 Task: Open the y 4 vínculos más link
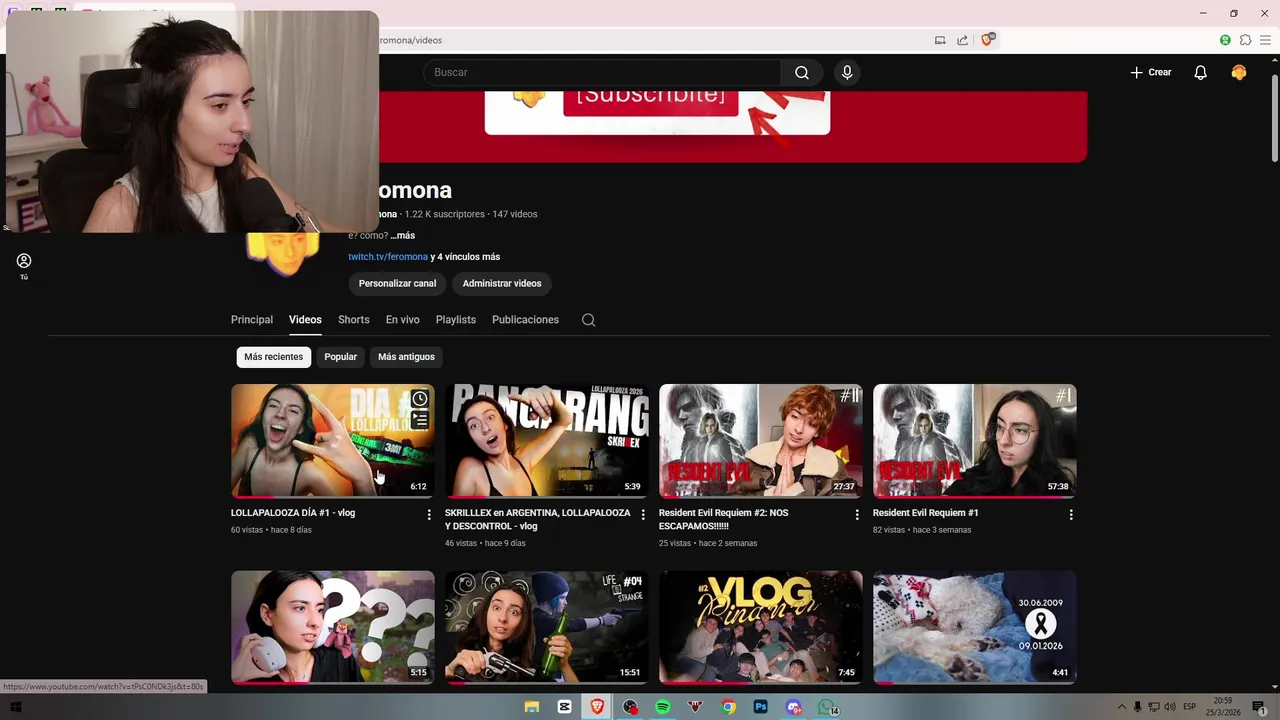pos(465,257)
